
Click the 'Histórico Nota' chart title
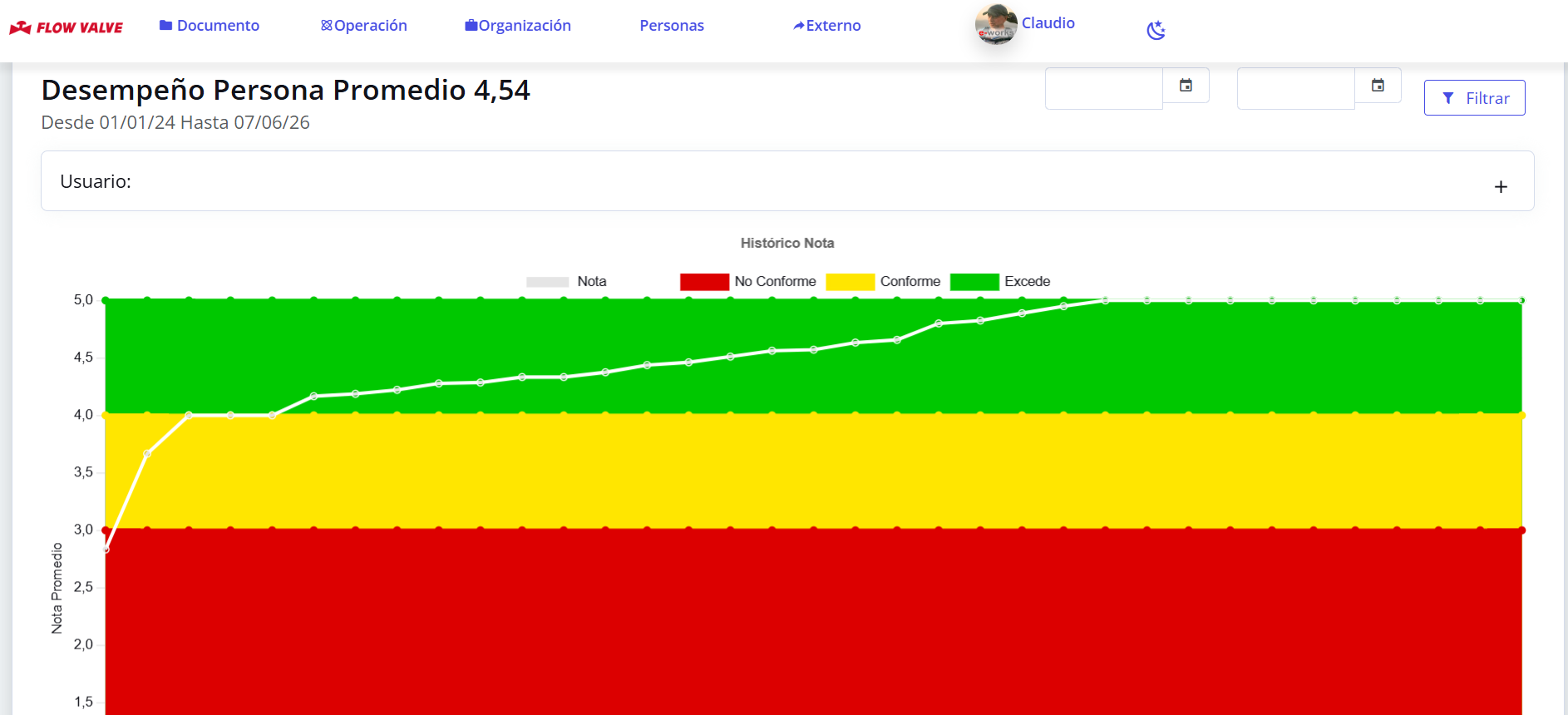[787, 243]
